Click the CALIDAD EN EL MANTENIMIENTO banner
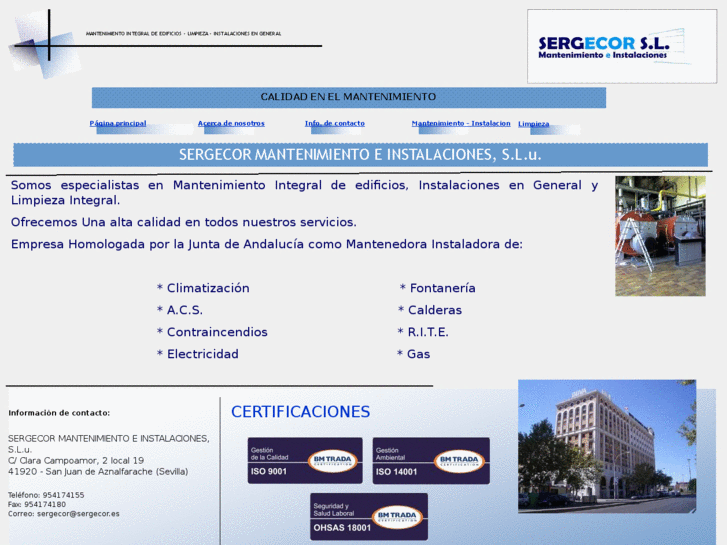727x545 pixels. tap(349, 97)
